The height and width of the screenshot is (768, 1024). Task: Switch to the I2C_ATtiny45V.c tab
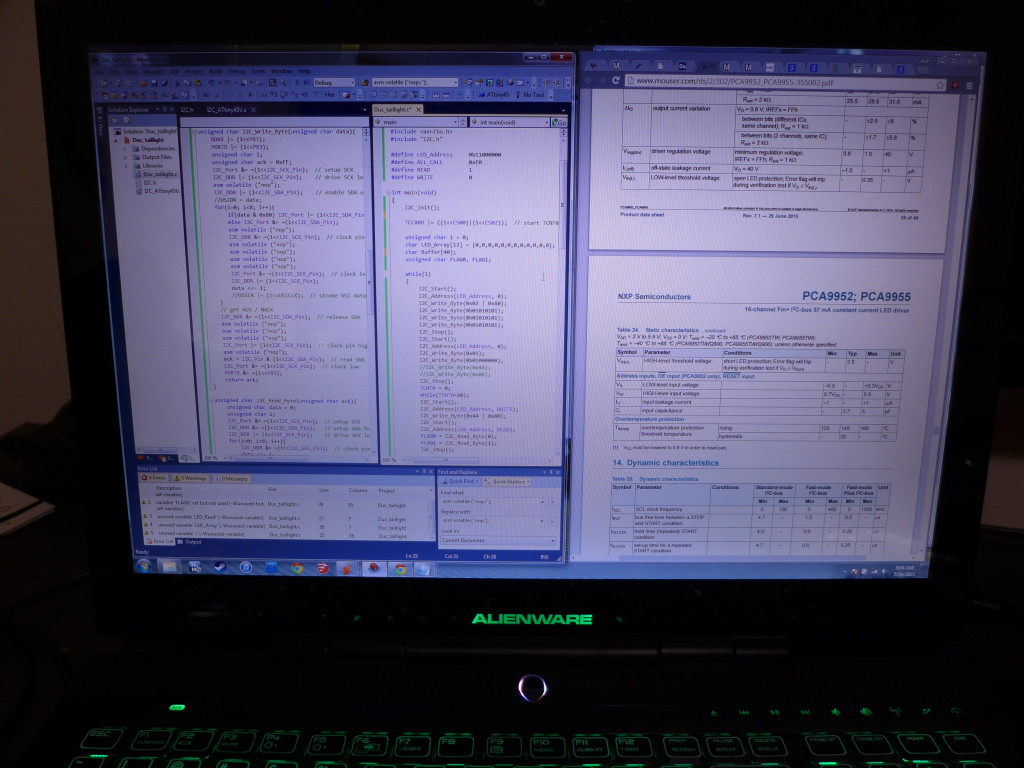click(227, 110)
